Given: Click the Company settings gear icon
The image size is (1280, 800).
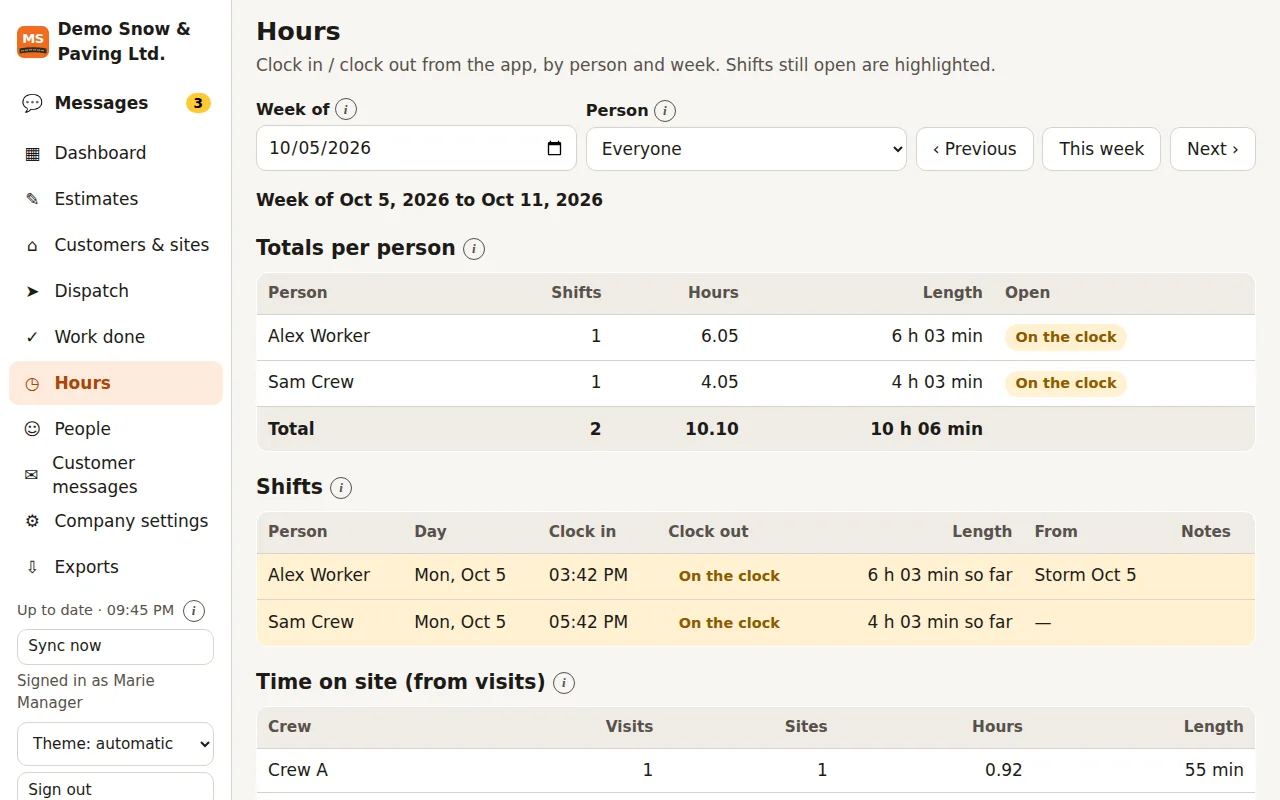Looking at the screenshot, I should coord(32,521).
